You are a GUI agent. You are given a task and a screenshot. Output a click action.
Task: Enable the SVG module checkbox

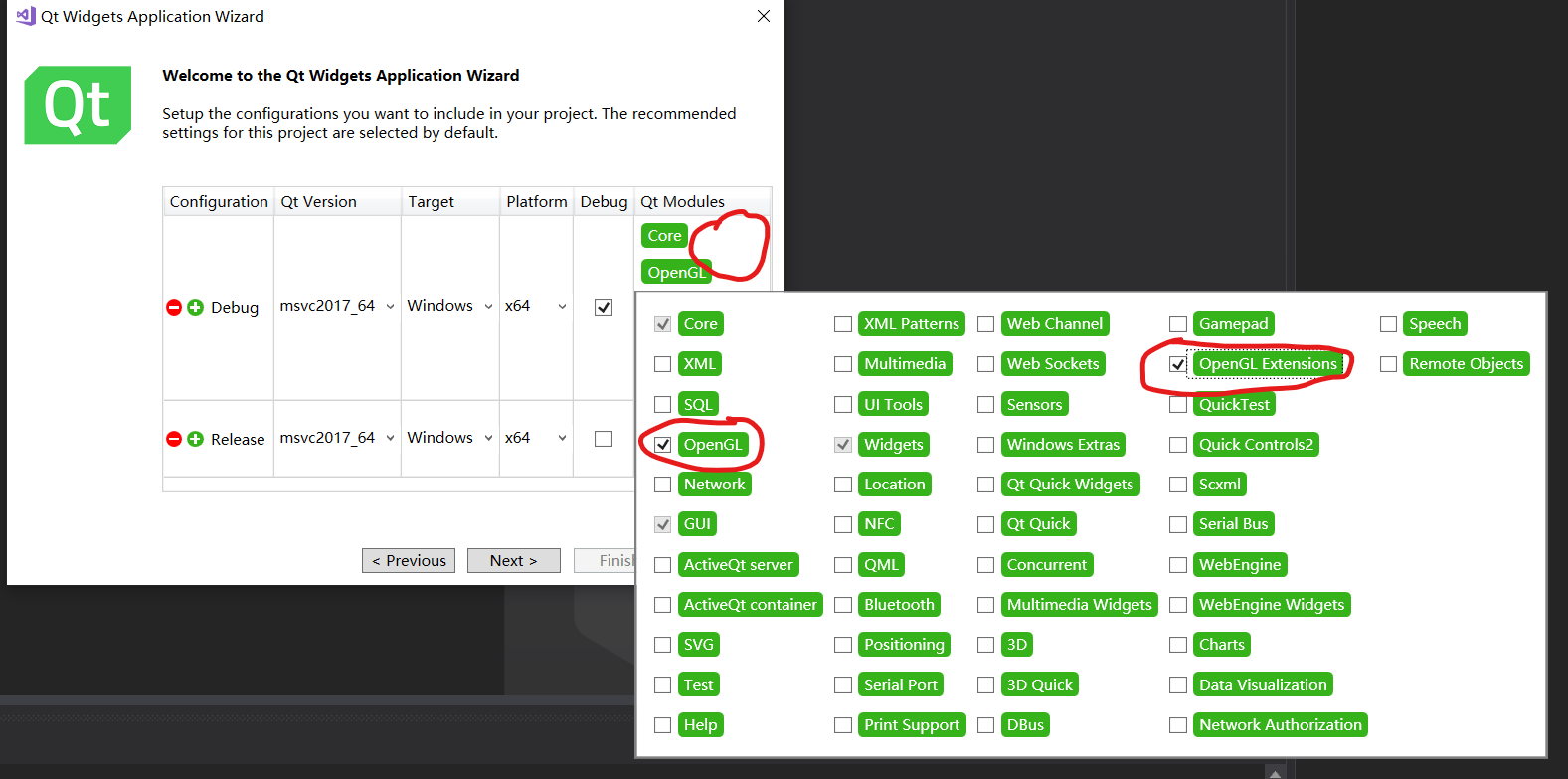pyautogui.click(x=663, y=645)
